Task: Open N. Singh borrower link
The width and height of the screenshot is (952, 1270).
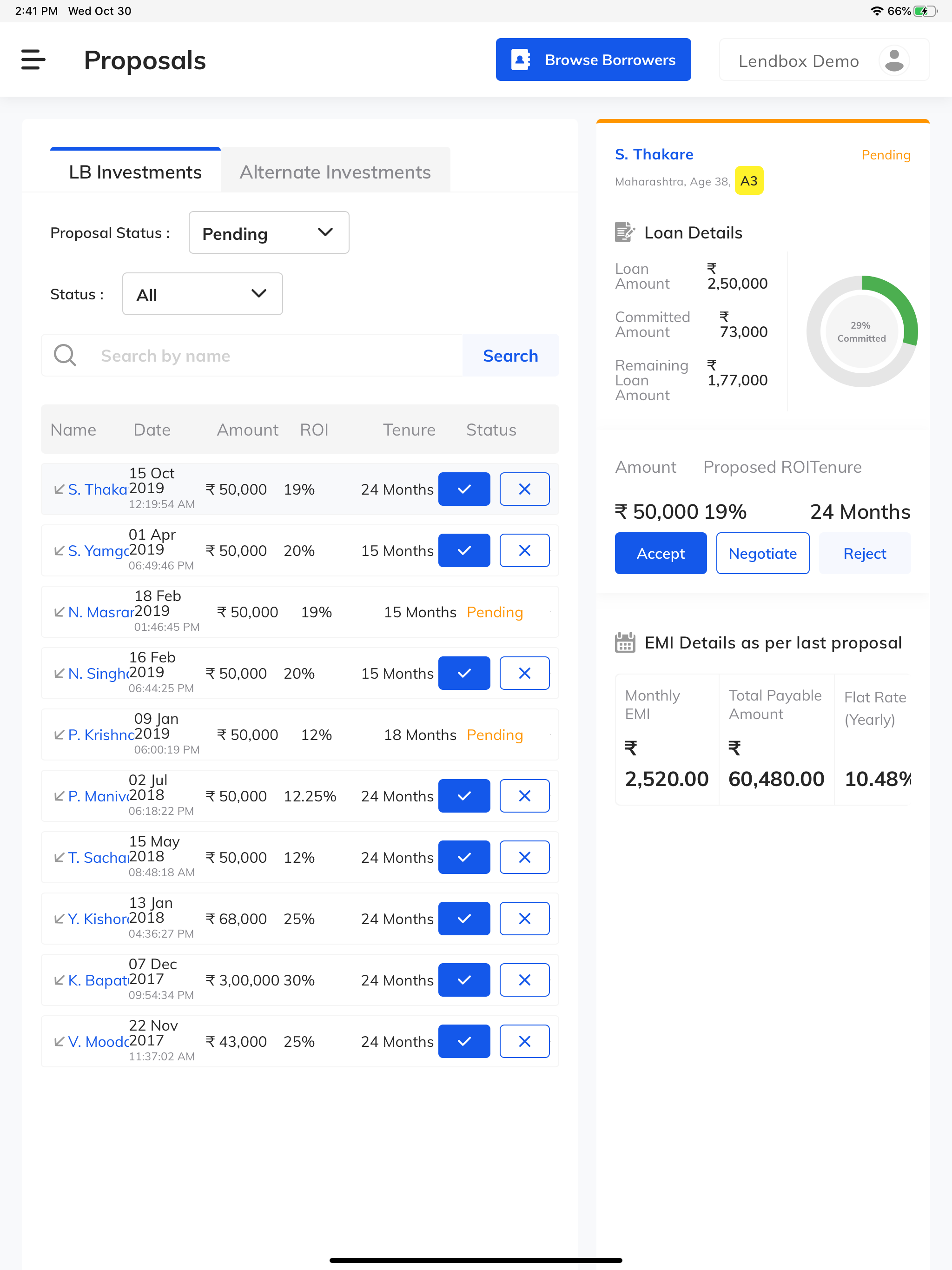Action: 98,674
